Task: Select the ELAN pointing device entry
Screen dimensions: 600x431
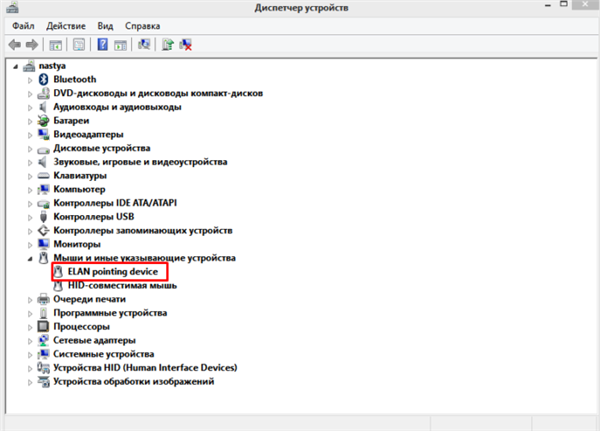Action: [x=113, y=272]
